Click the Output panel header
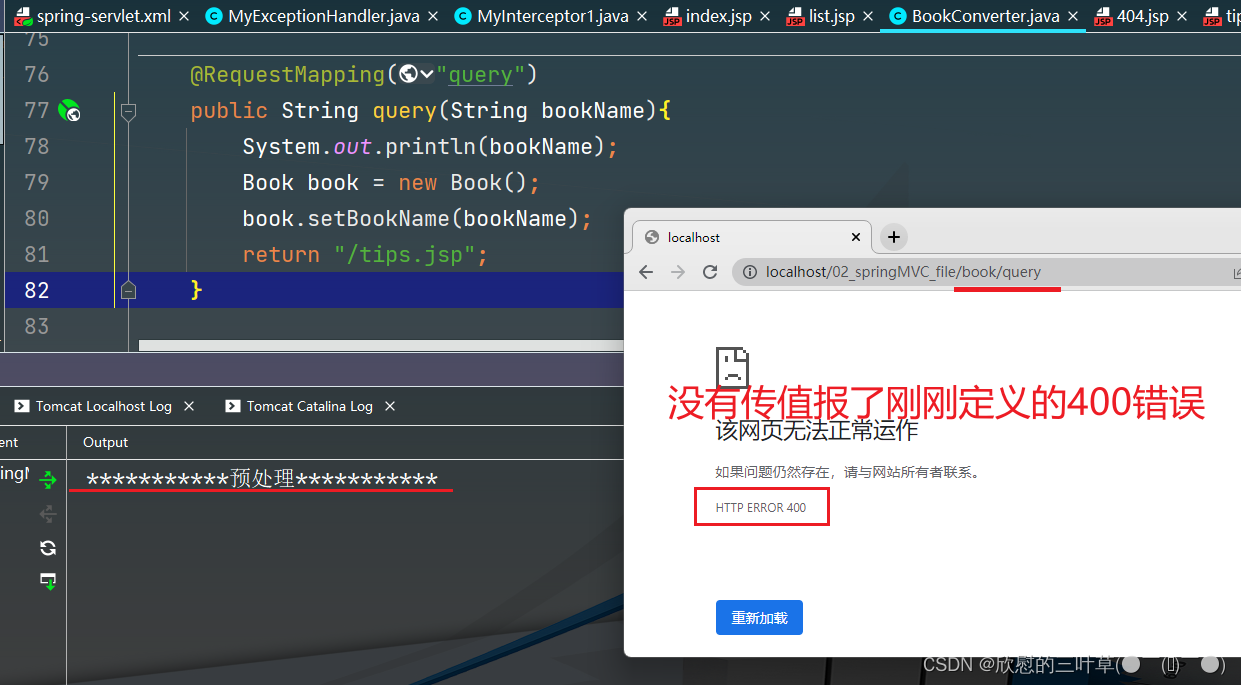The image size is (1241, 685). (x=105, y=442)
